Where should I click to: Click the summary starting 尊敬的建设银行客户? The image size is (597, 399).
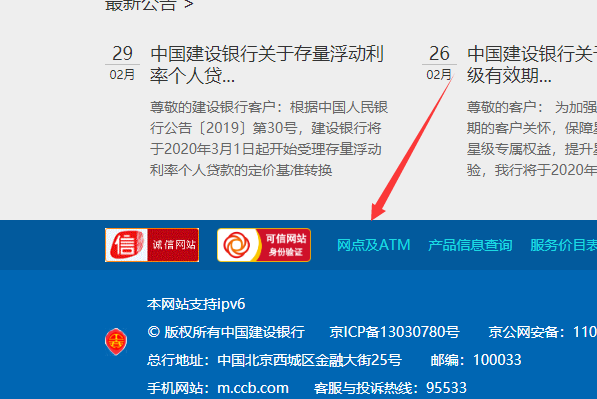pyautogui.click(x=269, y=138)
